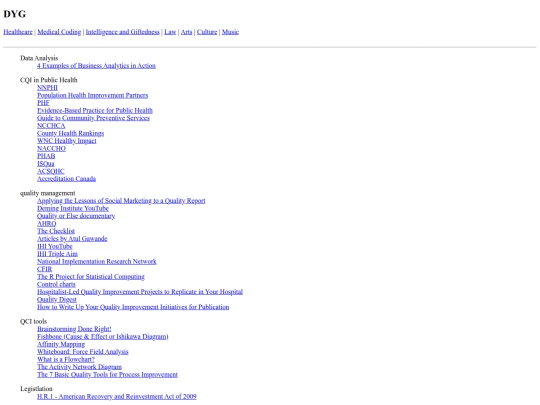Viewport: 540px width, 405px height.
Task: Open the Control charts link
Action: 56,284
